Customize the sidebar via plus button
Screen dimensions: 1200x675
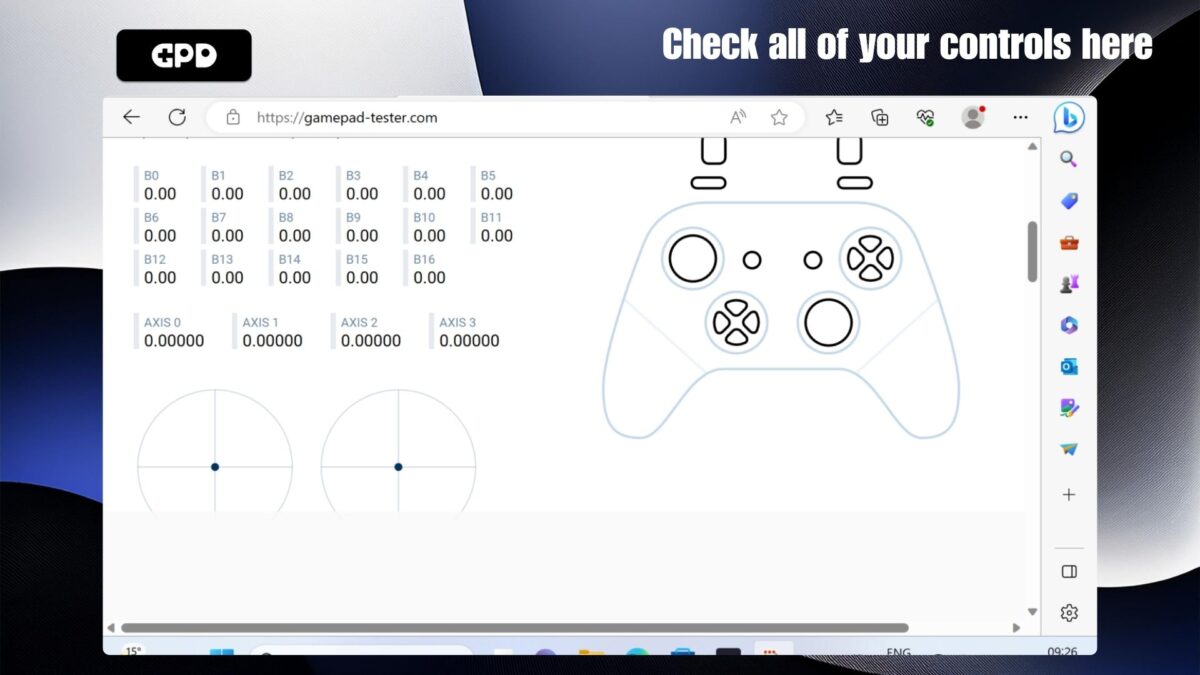1069,494
